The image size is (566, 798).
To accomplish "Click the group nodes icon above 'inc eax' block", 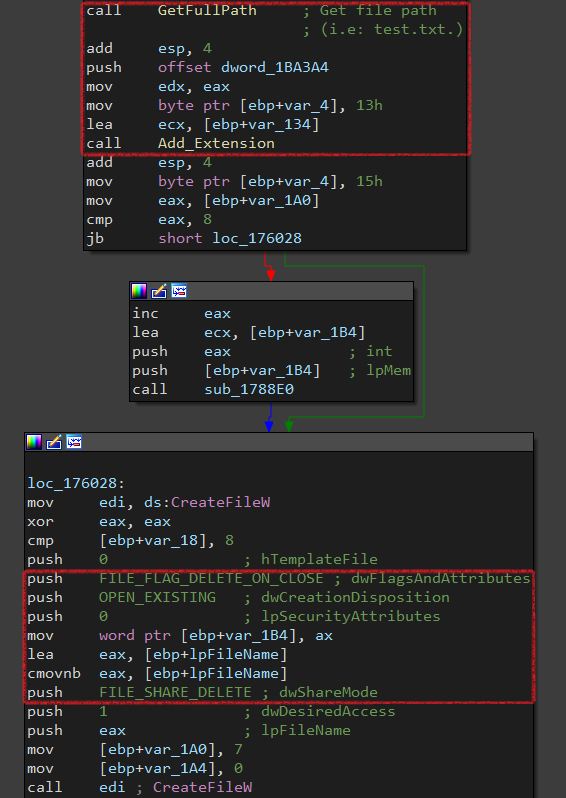I will pos(179,291).
